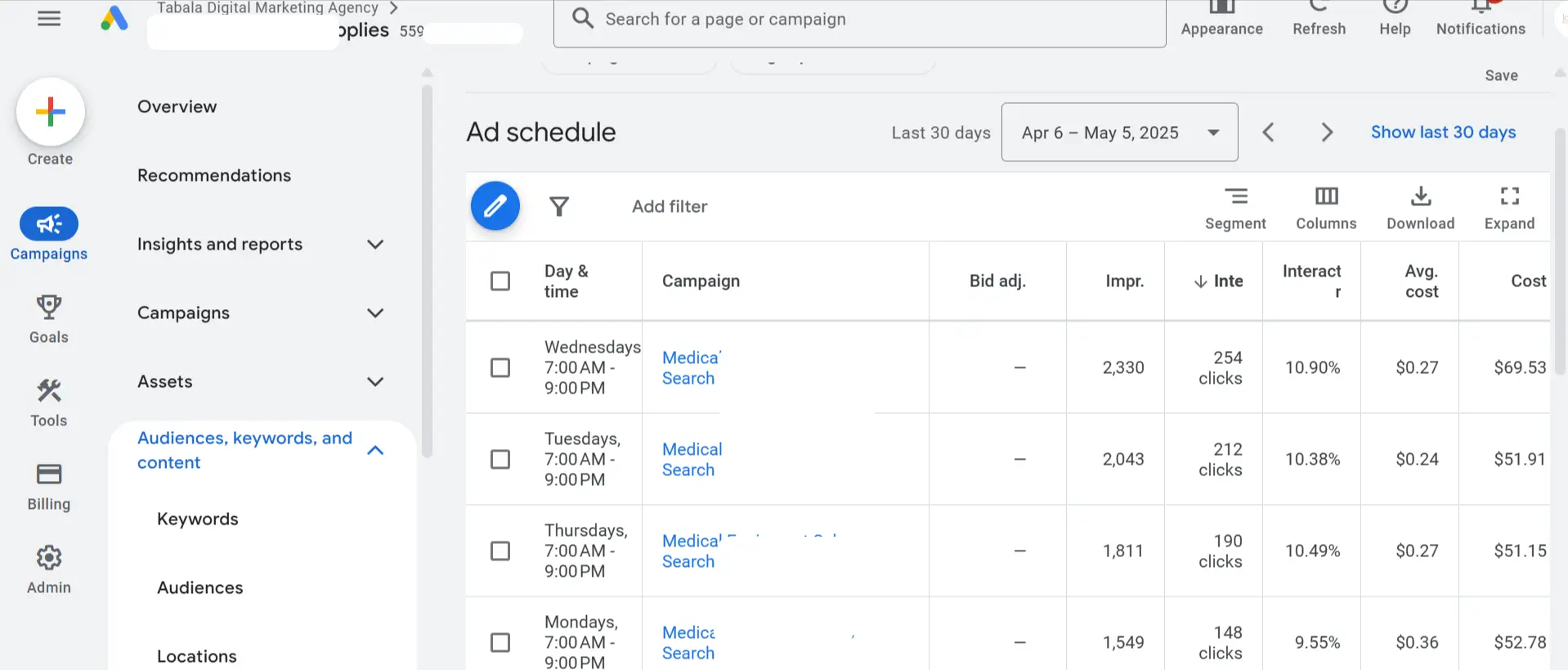This screenshot has width=1568, height=670.
Task: Refresh the page data
Action: pos(1319,19)
